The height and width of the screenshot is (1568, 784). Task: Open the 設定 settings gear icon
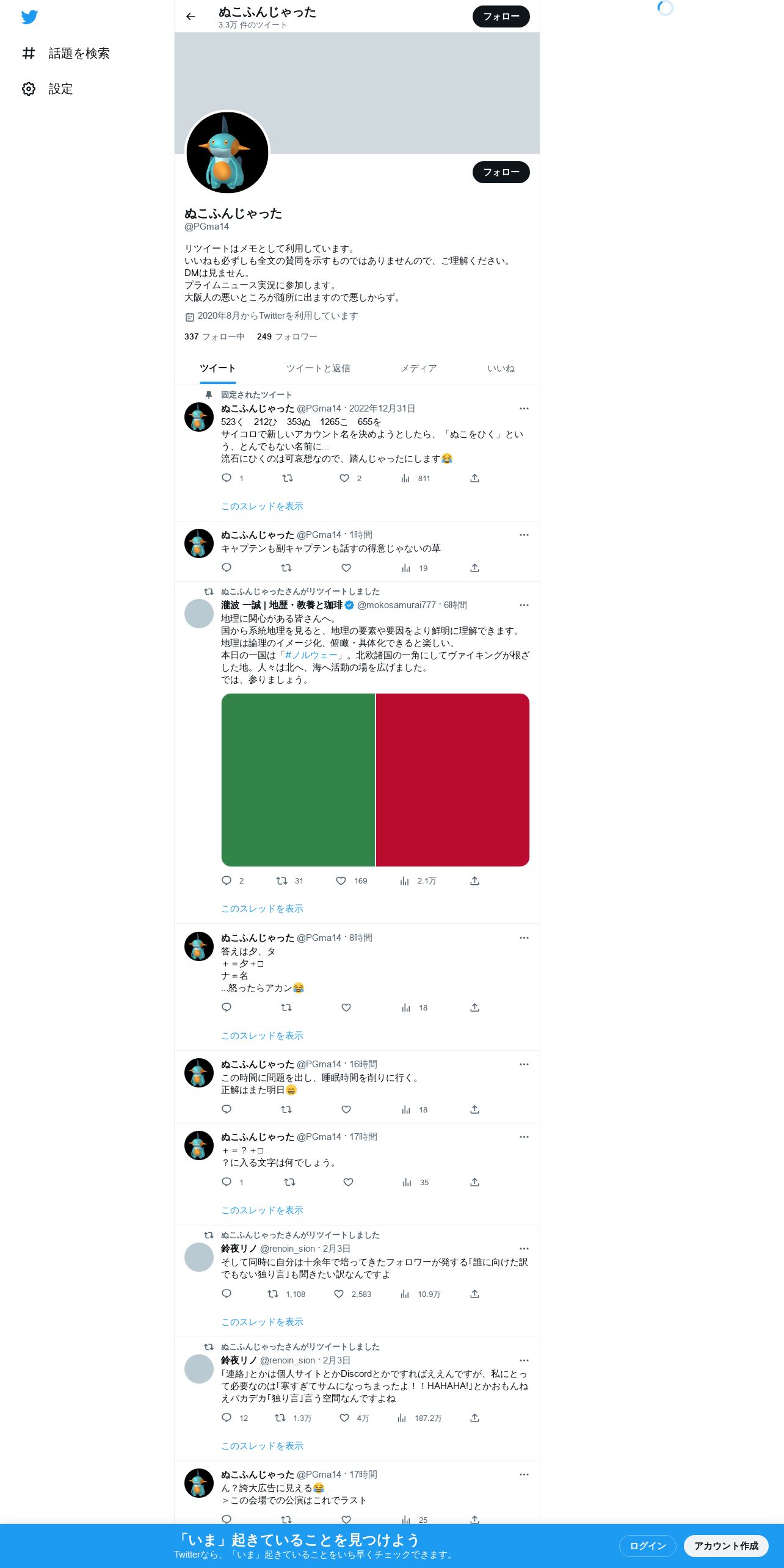[x=29, y=89]
